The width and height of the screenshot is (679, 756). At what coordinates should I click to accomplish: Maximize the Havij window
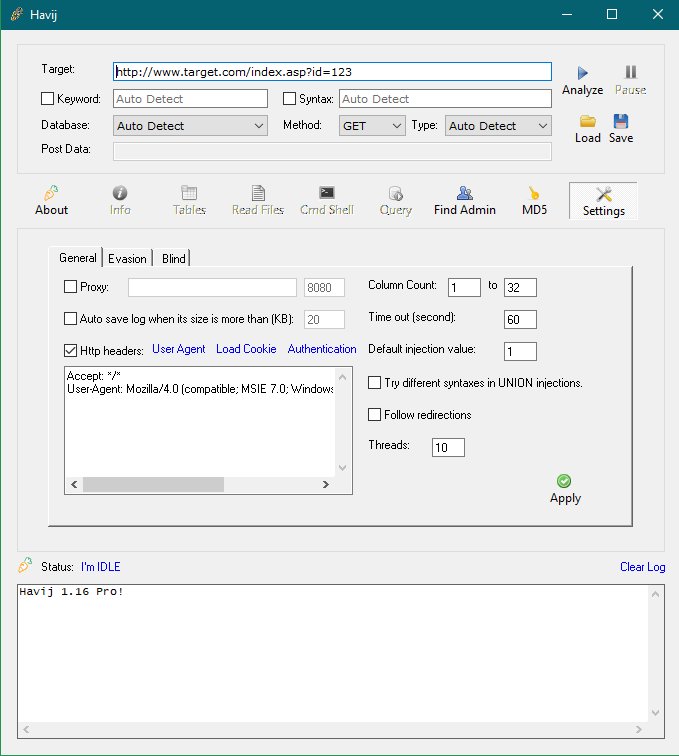611,14
